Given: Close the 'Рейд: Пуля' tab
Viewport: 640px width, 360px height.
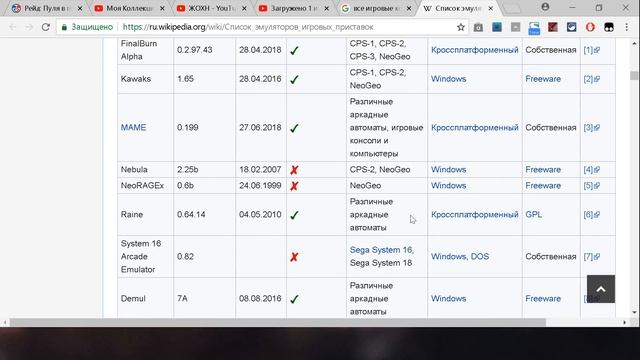Looking at the screenshot, I should pos(80,8).
